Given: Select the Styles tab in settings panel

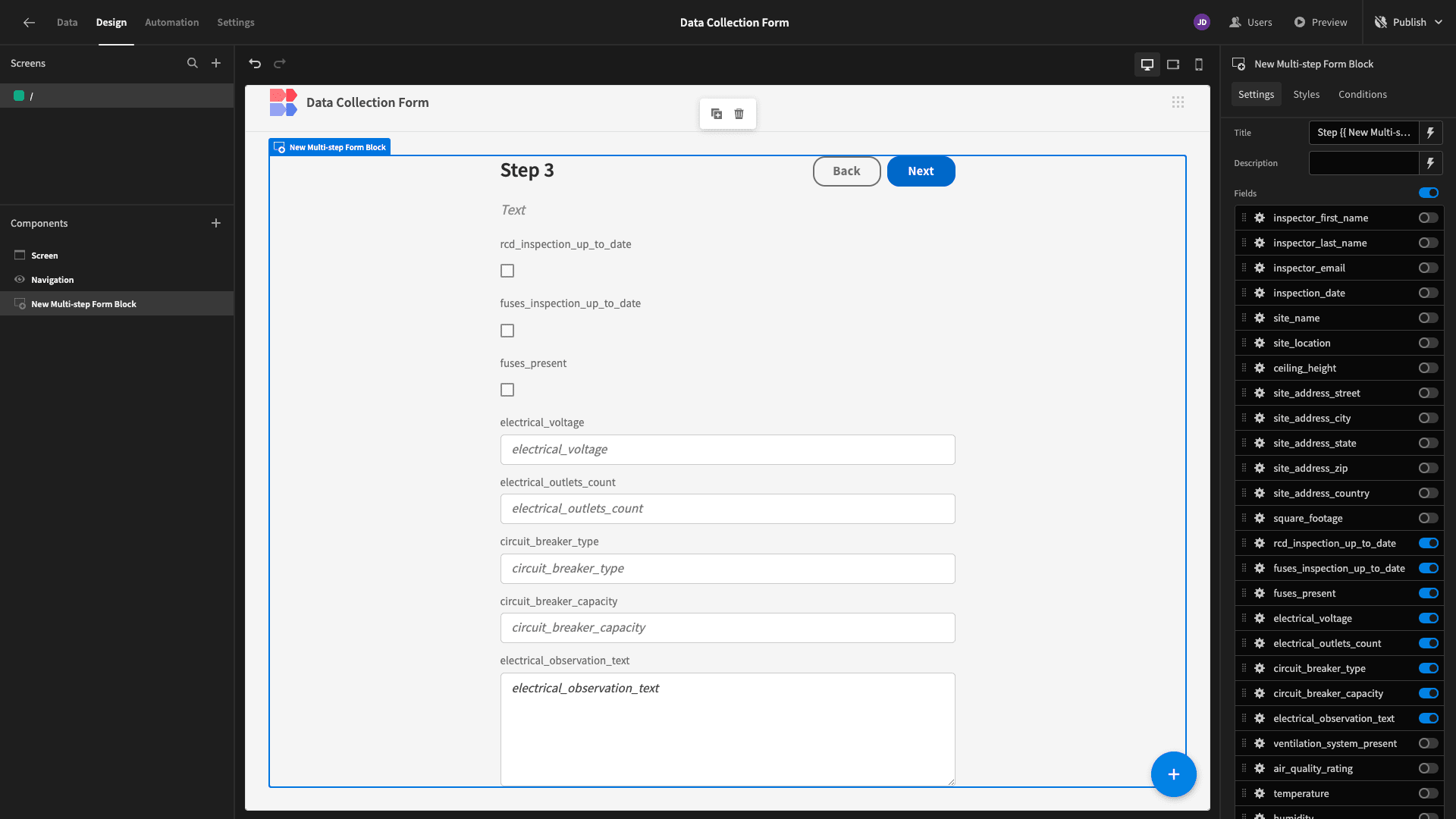Looking at the screenshot, I should tap(1306, 95).
